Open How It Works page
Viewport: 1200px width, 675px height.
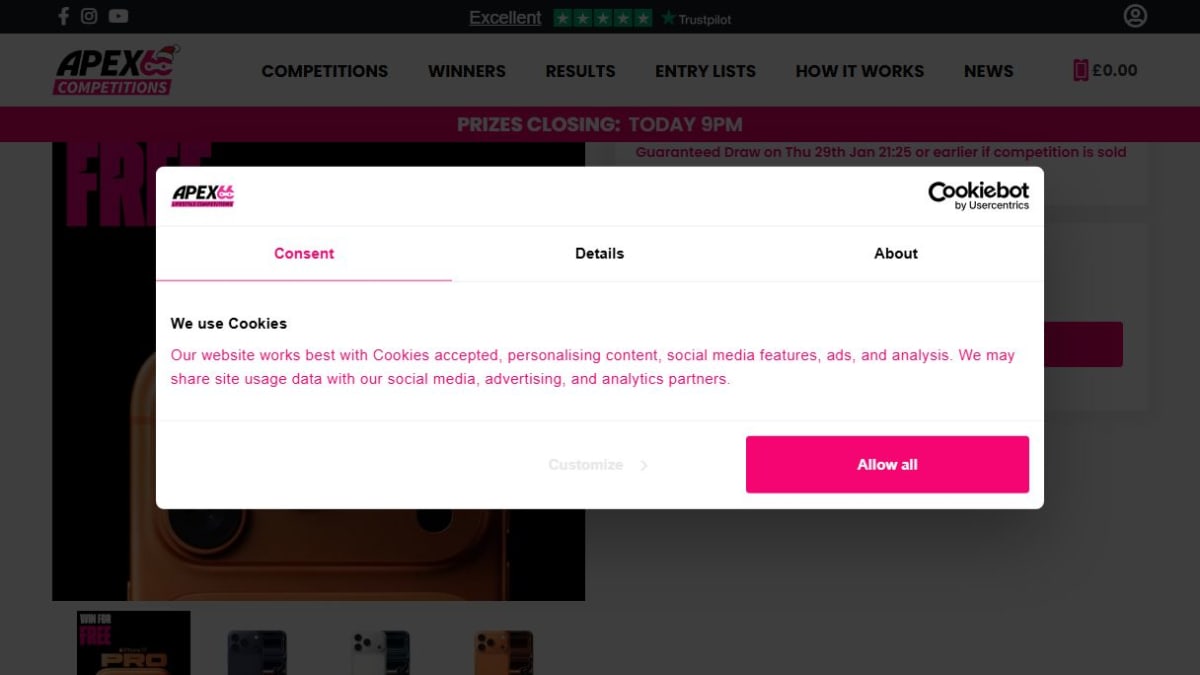860,71
